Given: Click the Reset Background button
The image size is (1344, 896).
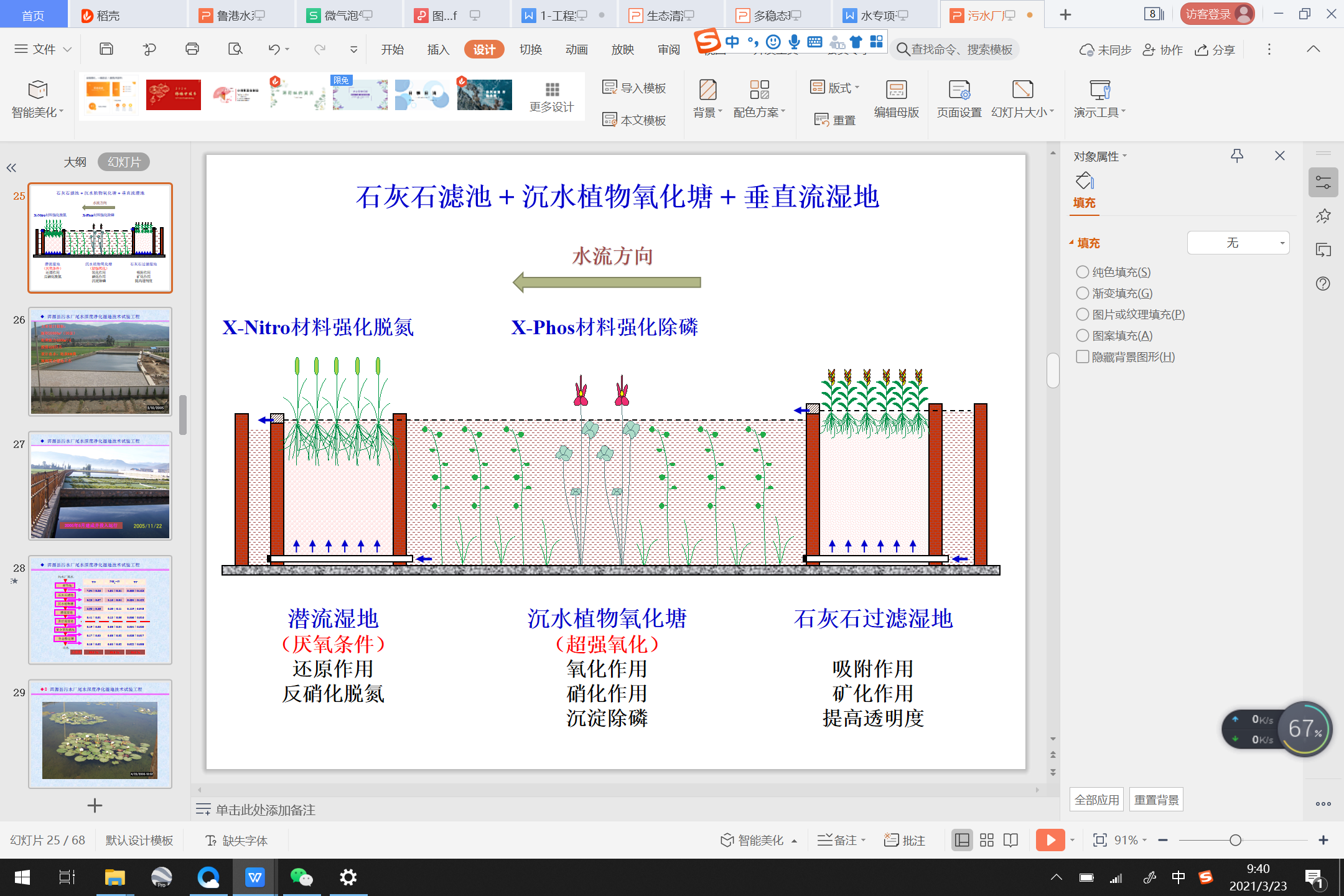Looking at the screenshot, I should coord(1156,800).
